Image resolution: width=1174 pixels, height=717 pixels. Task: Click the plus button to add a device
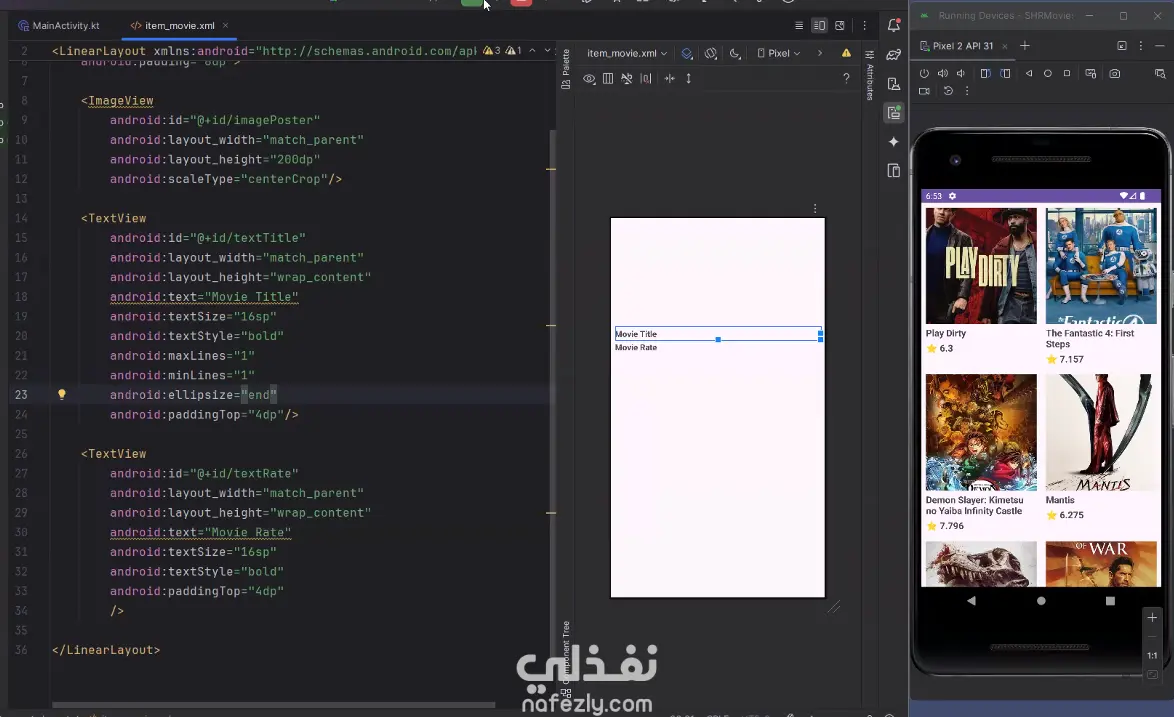[1025, 45]
